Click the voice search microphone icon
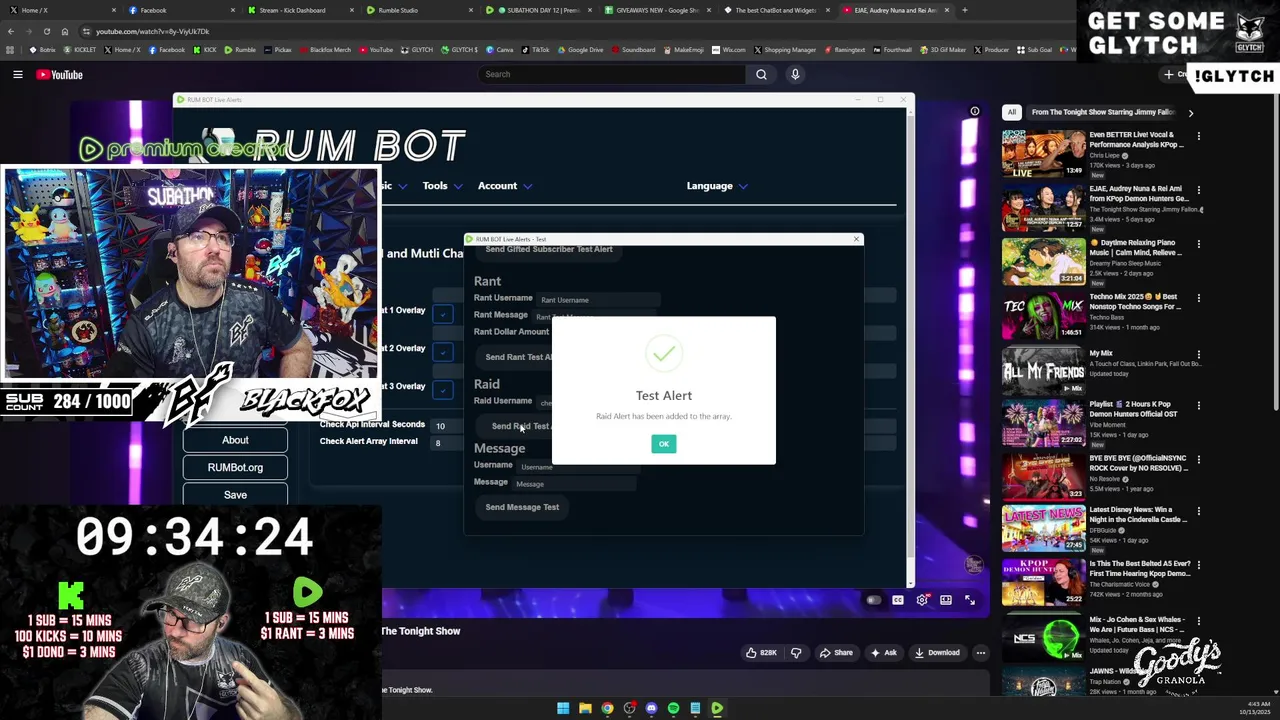The height and width of the screenshot is (720, 1280). coord(795,74)
